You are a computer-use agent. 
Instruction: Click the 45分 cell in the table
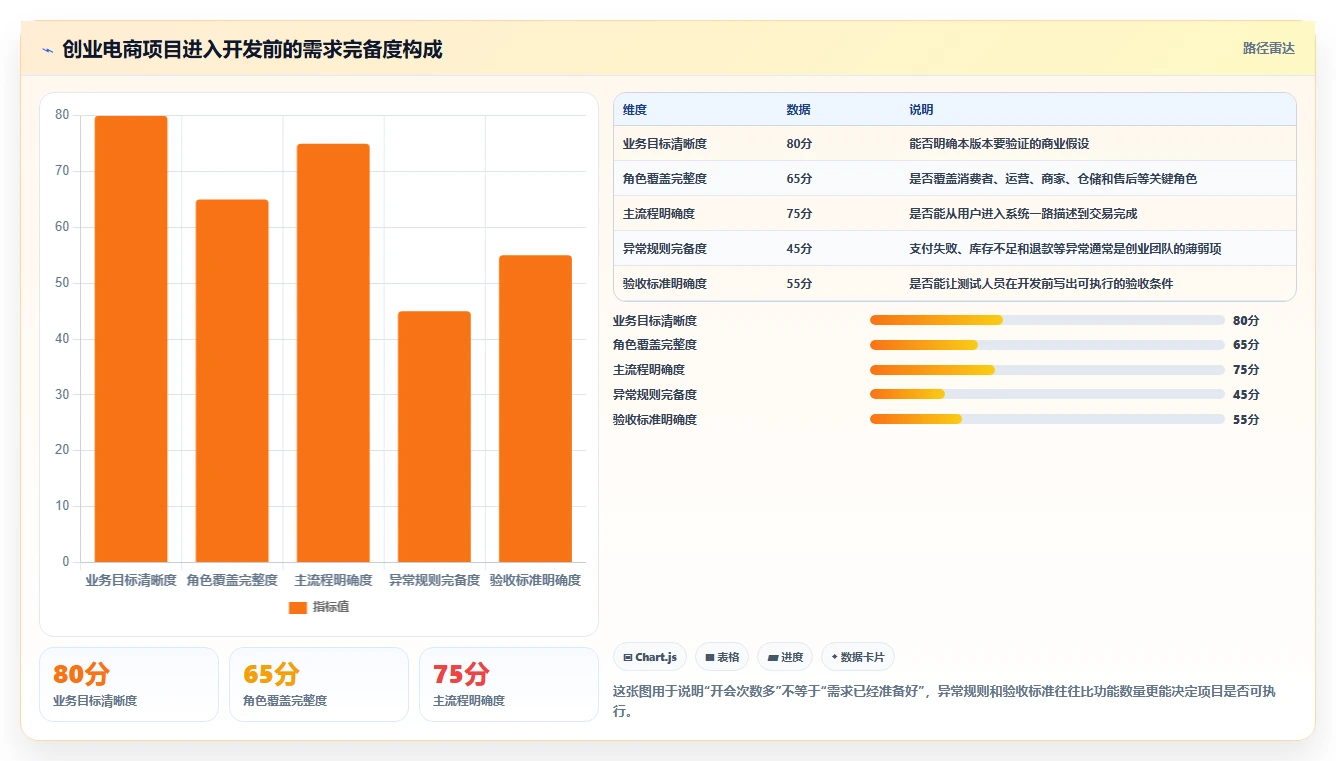[x=799, y=249]
